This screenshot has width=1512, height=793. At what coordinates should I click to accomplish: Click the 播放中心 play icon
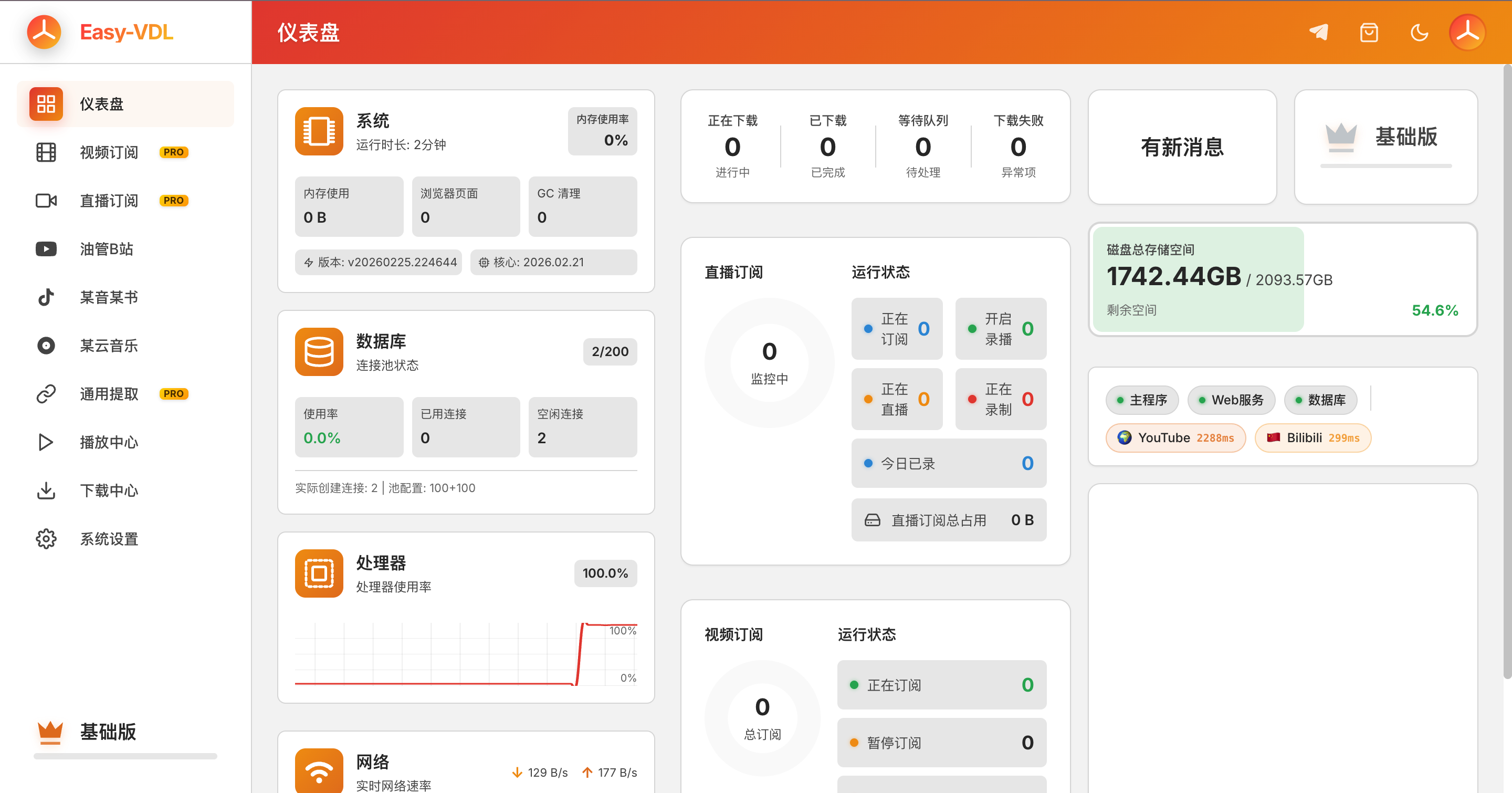point(46,442)
